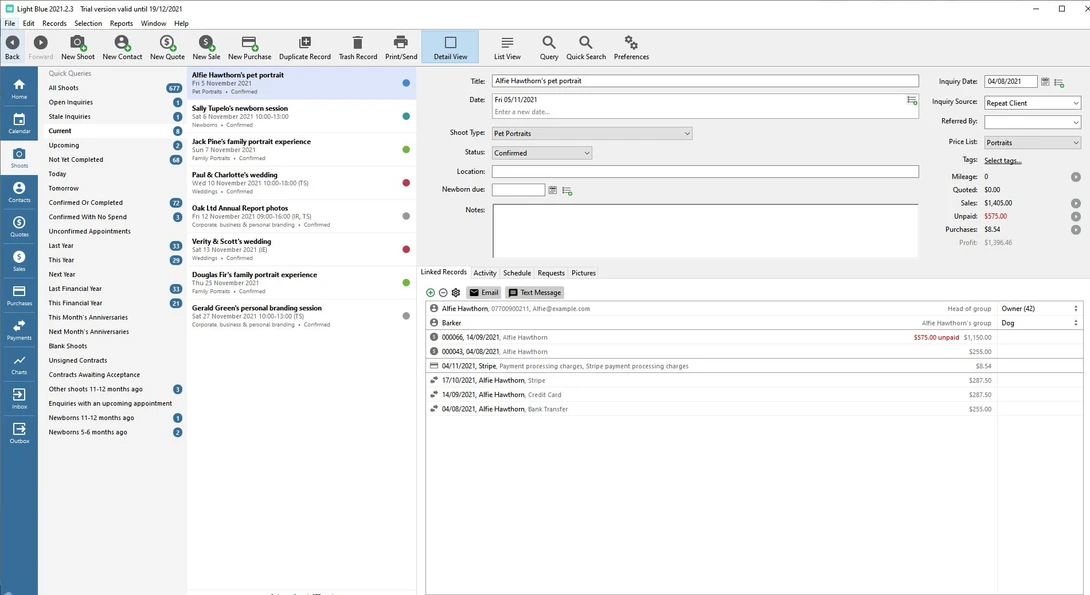This screenshot has height=595, width=1090.
Task: Create a New Shoot from toolbar
Action: [x=78, y=47]
